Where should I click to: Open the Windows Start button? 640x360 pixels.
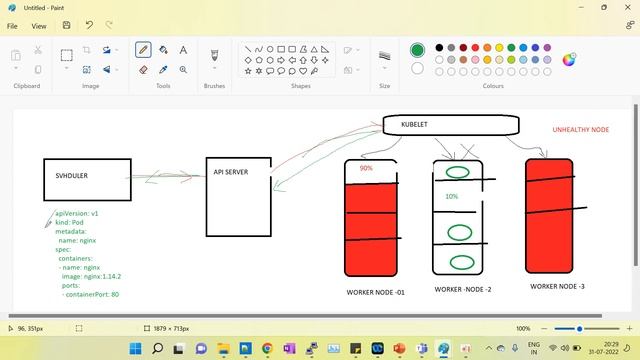pyautogui.click(x=136, y=348)
